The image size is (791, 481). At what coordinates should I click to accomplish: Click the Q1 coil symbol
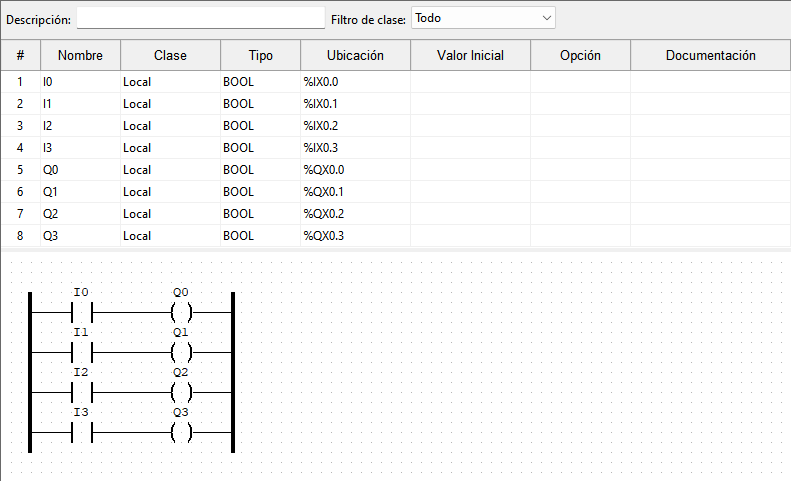(x=181, y=352)
